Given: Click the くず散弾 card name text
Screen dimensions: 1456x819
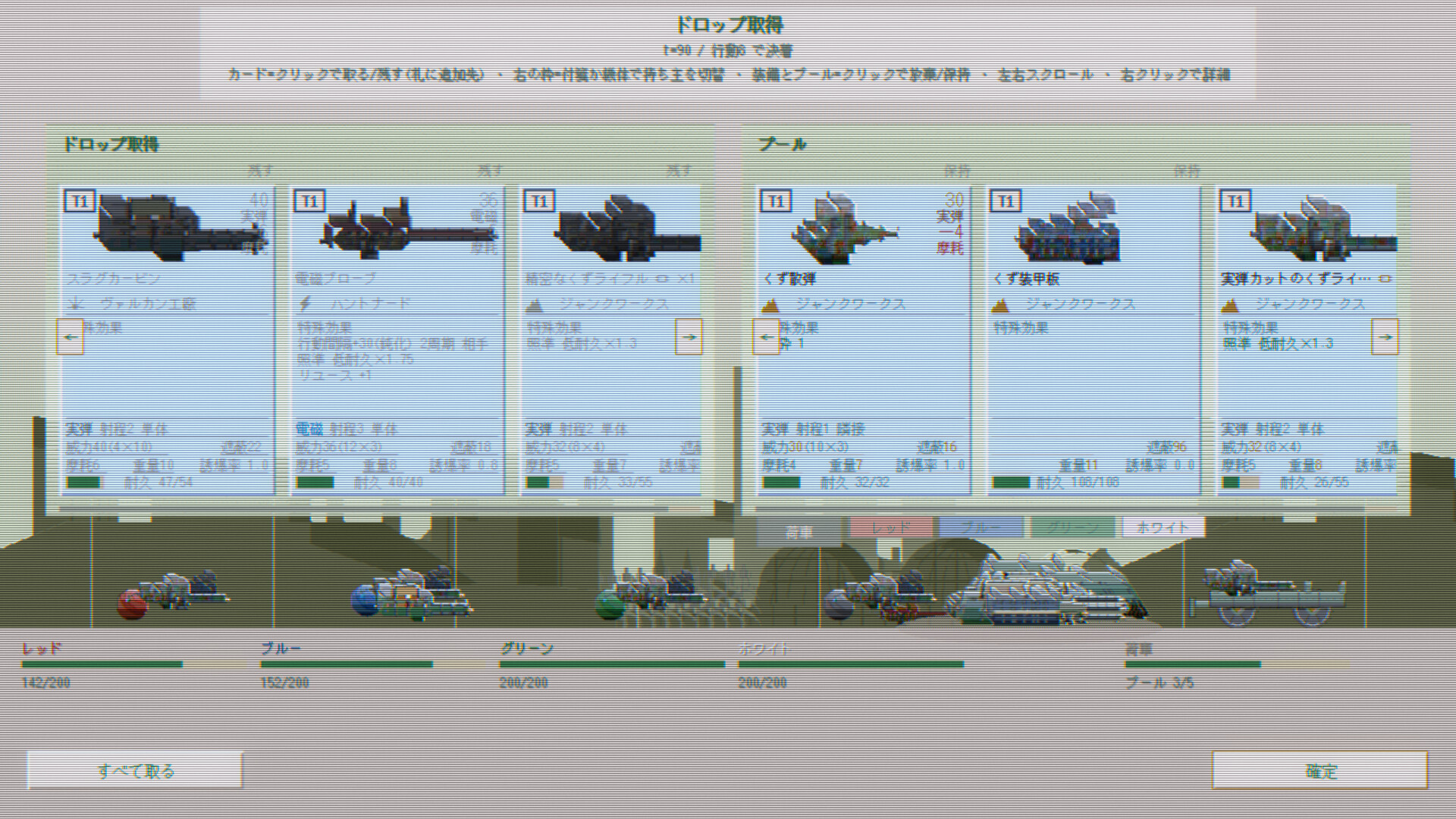Looking at the screenshot, I should point(789,278).
